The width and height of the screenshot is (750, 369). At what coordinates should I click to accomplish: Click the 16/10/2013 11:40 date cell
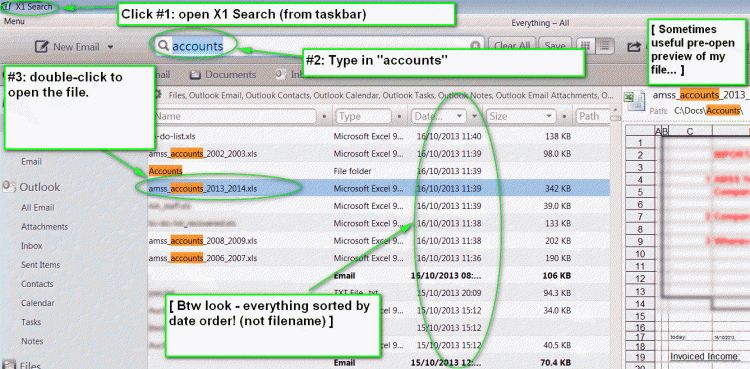[x=448, y=136]
